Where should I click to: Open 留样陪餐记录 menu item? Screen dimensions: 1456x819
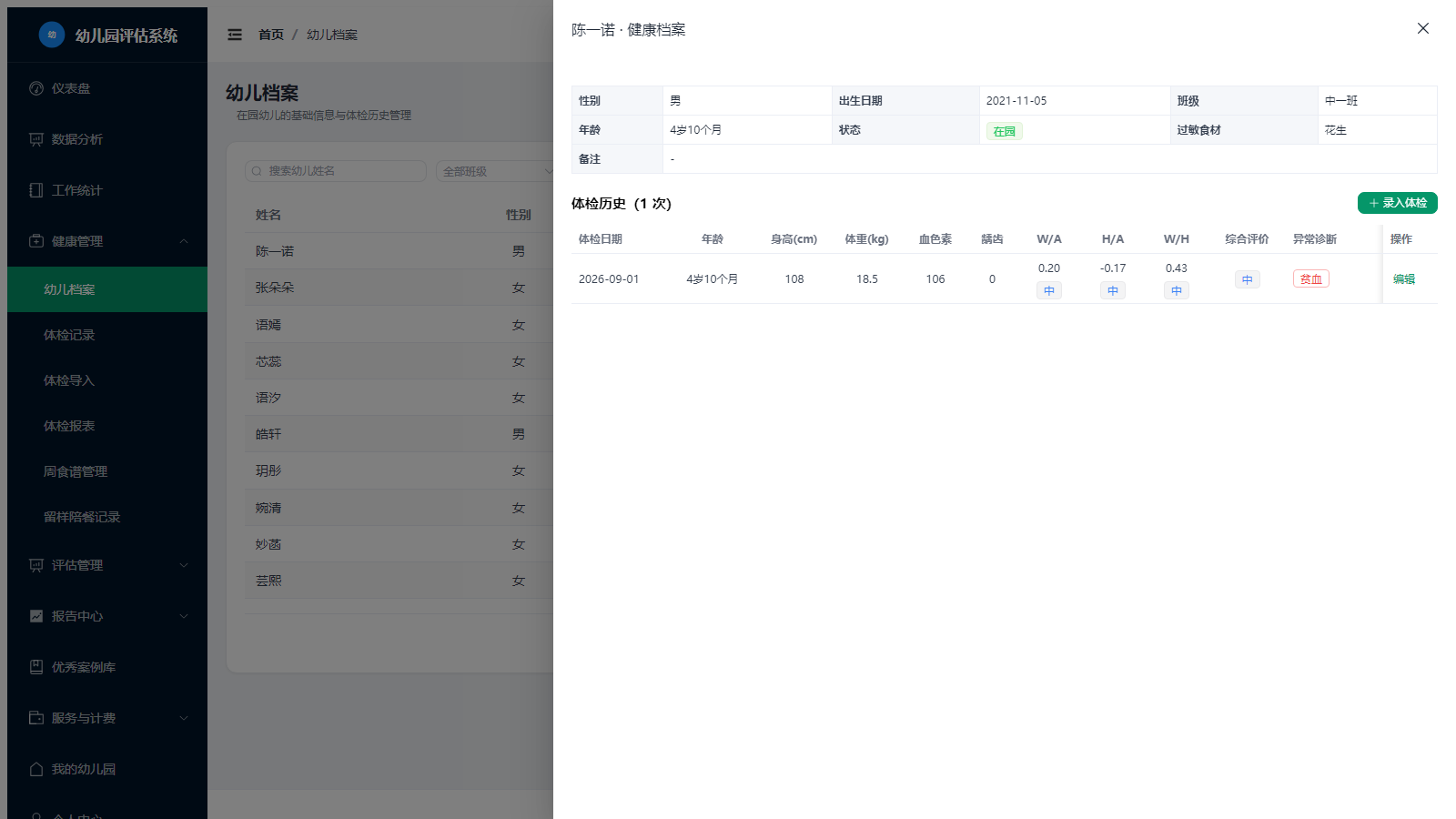[x=107, y=517]
